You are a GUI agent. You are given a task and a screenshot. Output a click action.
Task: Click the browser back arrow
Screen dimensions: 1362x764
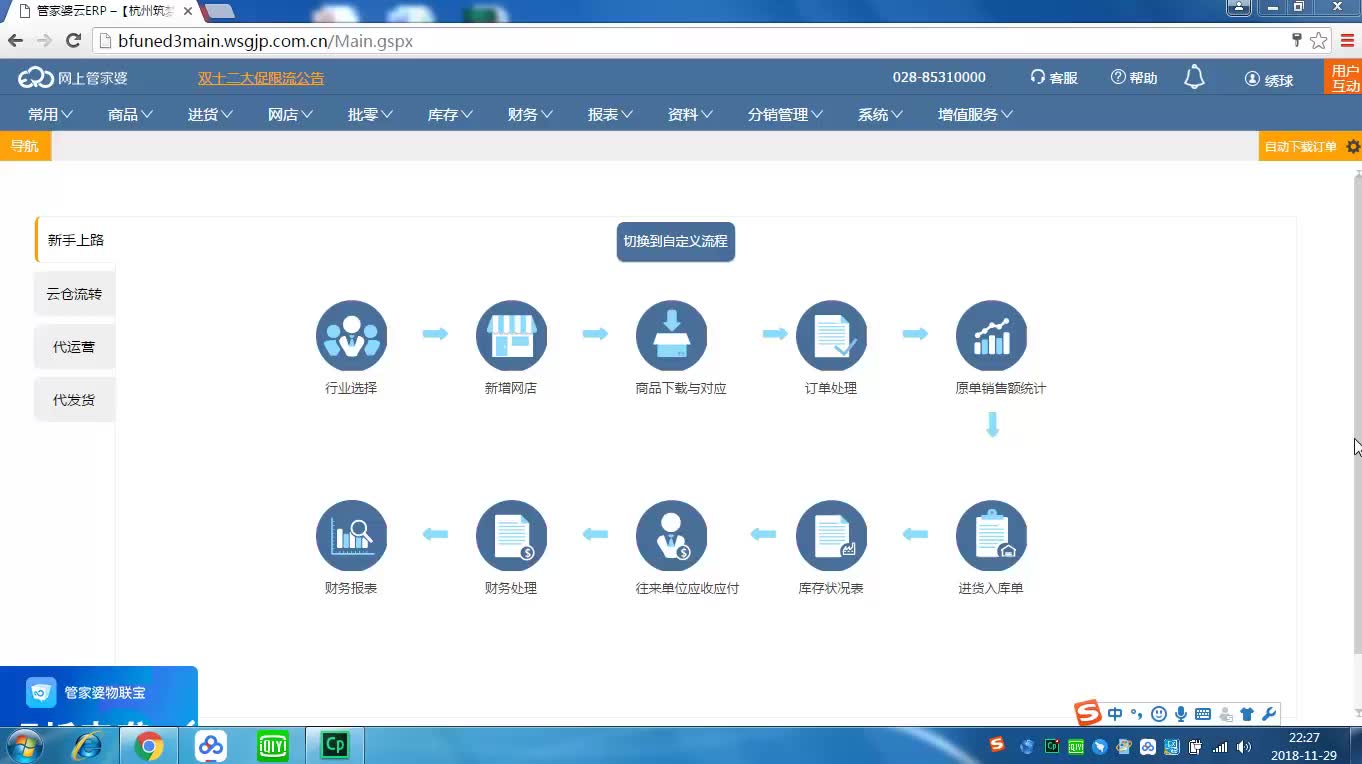[16, 41]
